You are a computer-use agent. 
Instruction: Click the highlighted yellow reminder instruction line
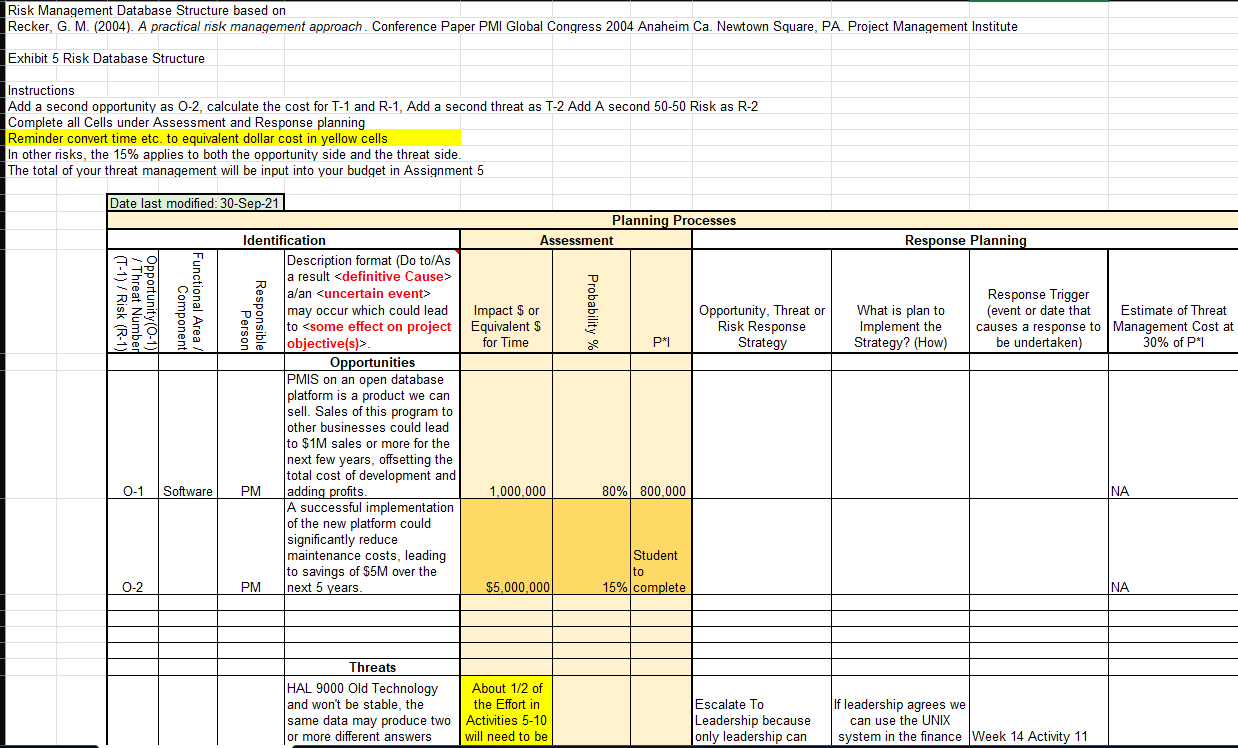[x=233, y=138]
